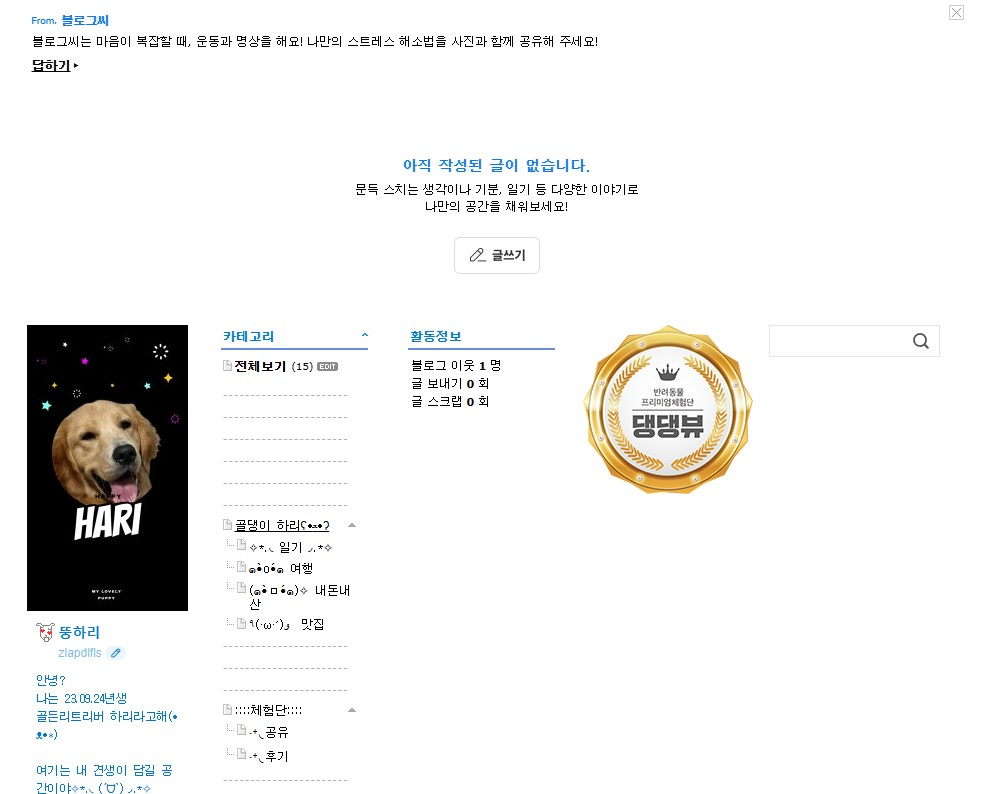Screen dimensions: 1006x794
Task: Collapse the ::::체험단:::: category group
Action: pyautogui.click(x=352, y=710)
